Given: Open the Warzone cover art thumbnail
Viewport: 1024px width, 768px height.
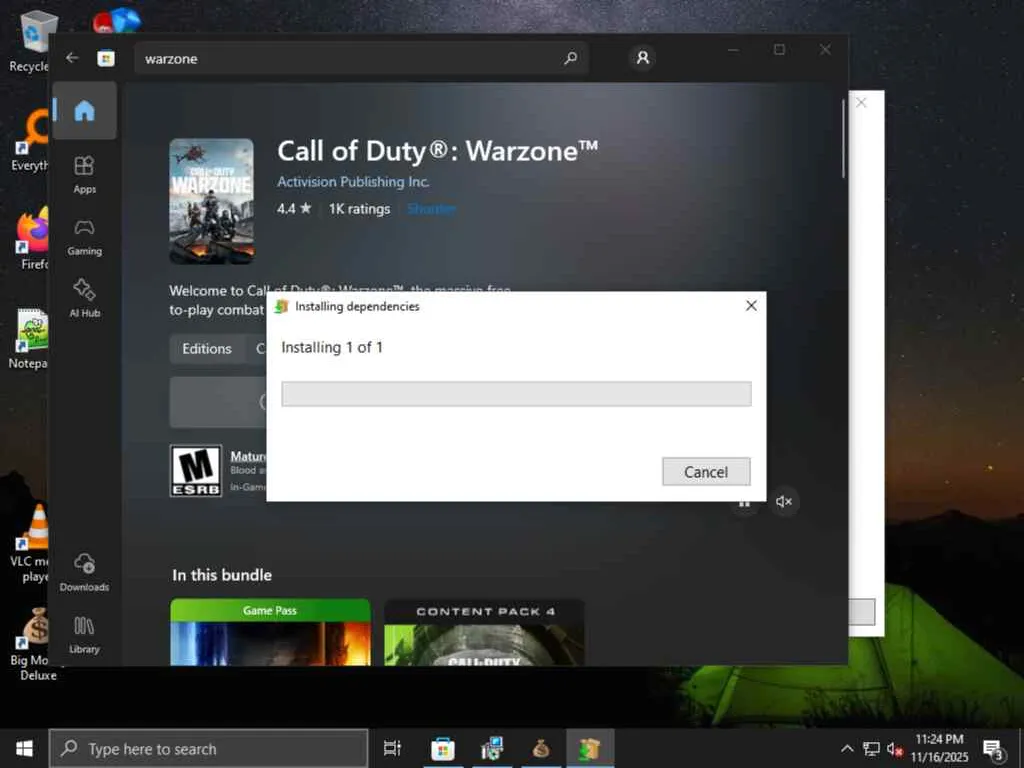Looking at the screenshot, I should pyautogui.click(x=212, y=200).
